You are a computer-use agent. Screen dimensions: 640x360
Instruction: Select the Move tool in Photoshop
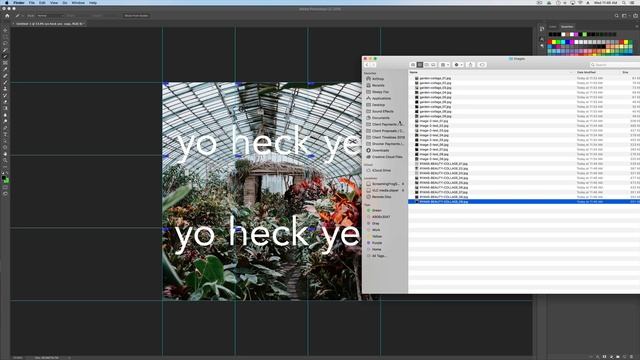(x=5, y=31)
